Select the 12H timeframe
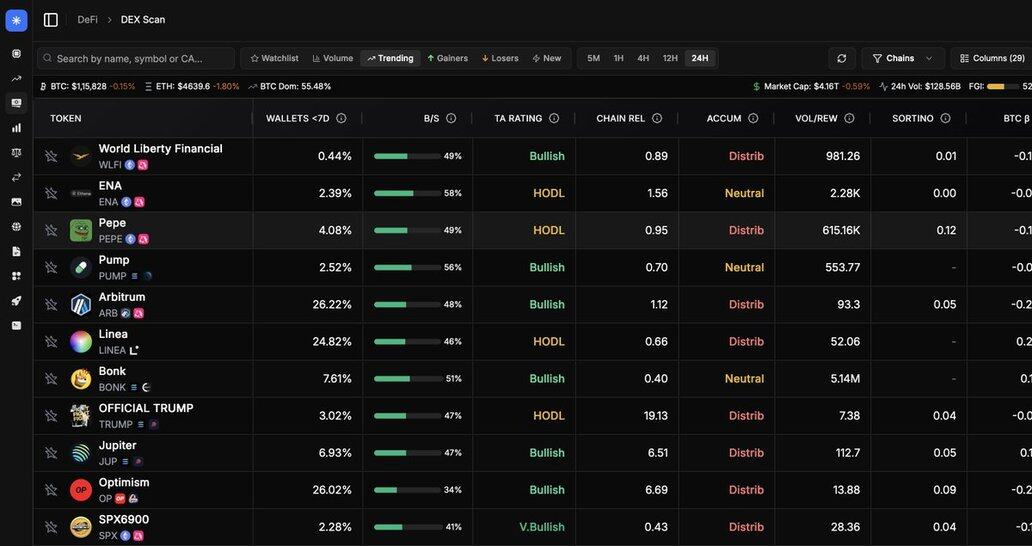1032x546 pixels. click(x=670, y=59)
